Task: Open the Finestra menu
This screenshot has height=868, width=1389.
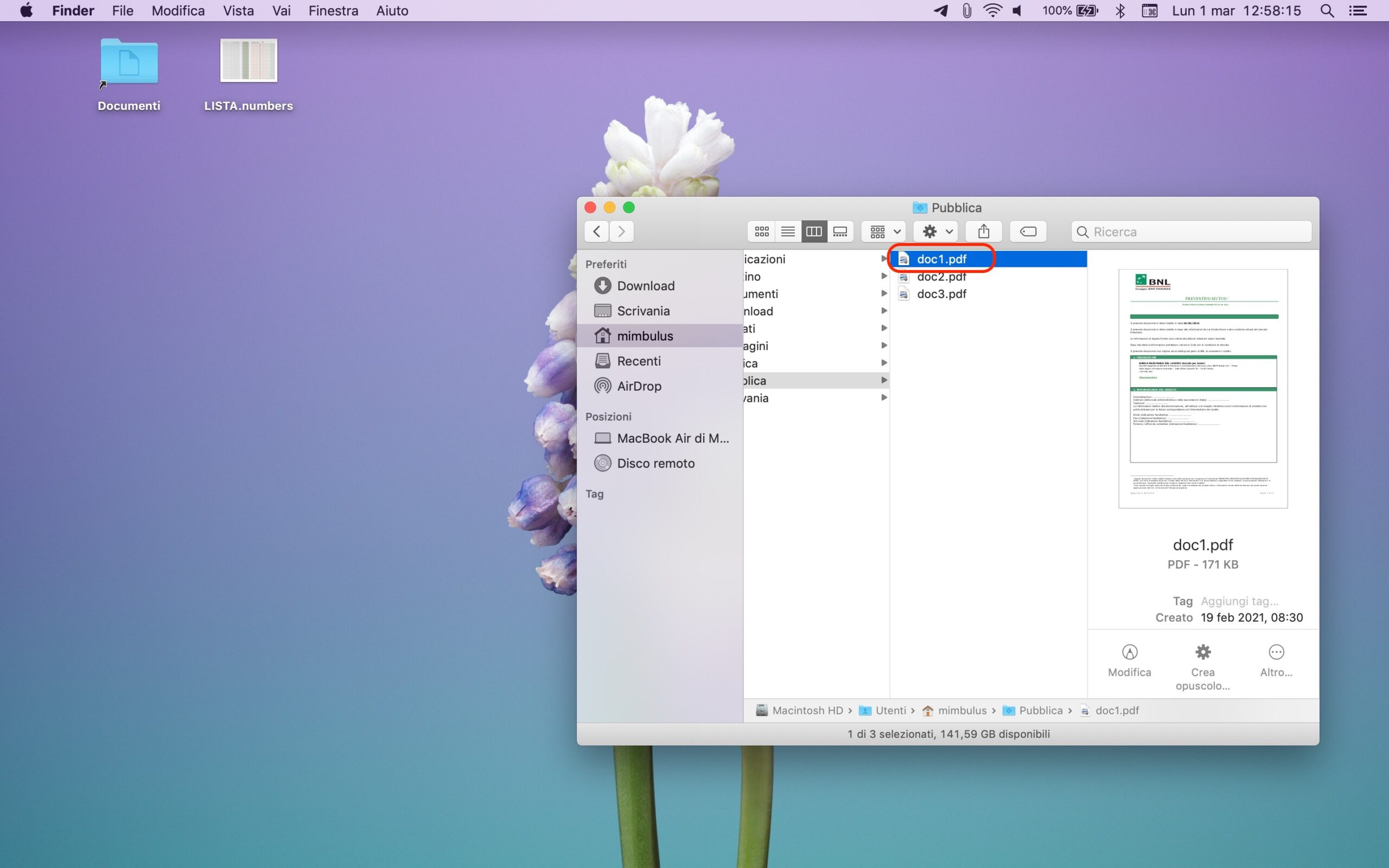Action: [333, 10]
